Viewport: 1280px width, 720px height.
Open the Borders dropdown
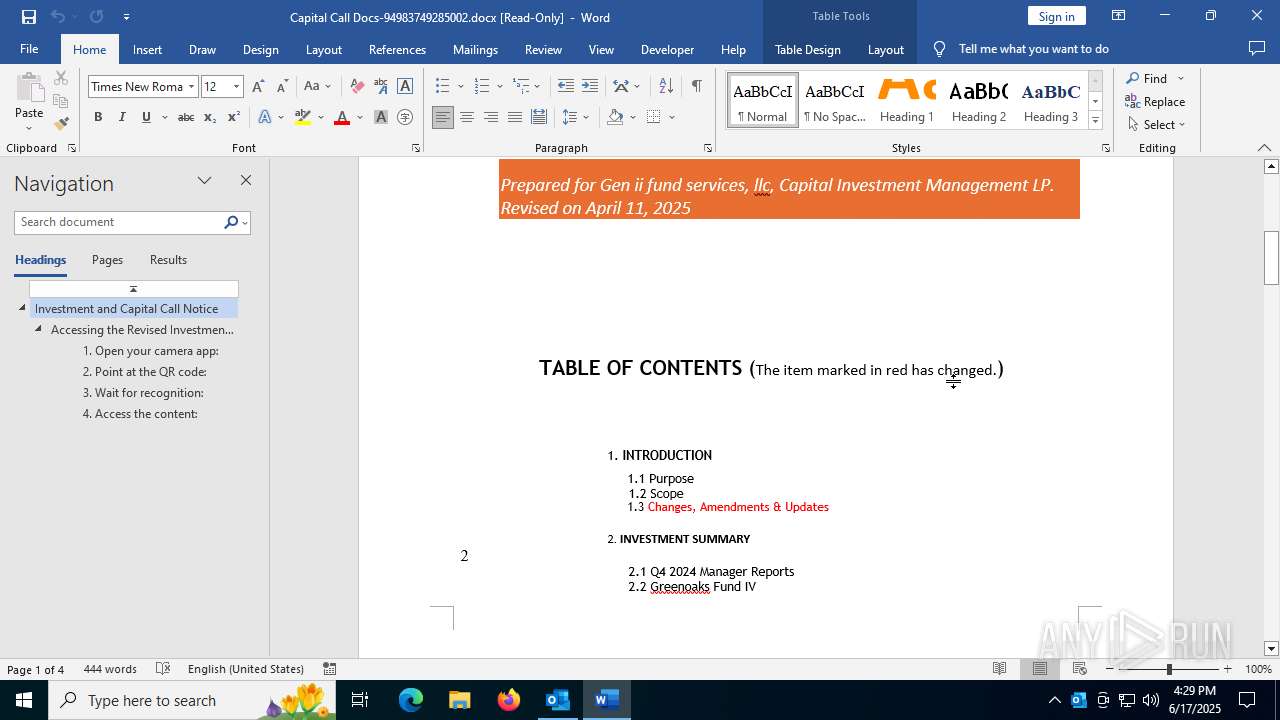tap(672, 117)
